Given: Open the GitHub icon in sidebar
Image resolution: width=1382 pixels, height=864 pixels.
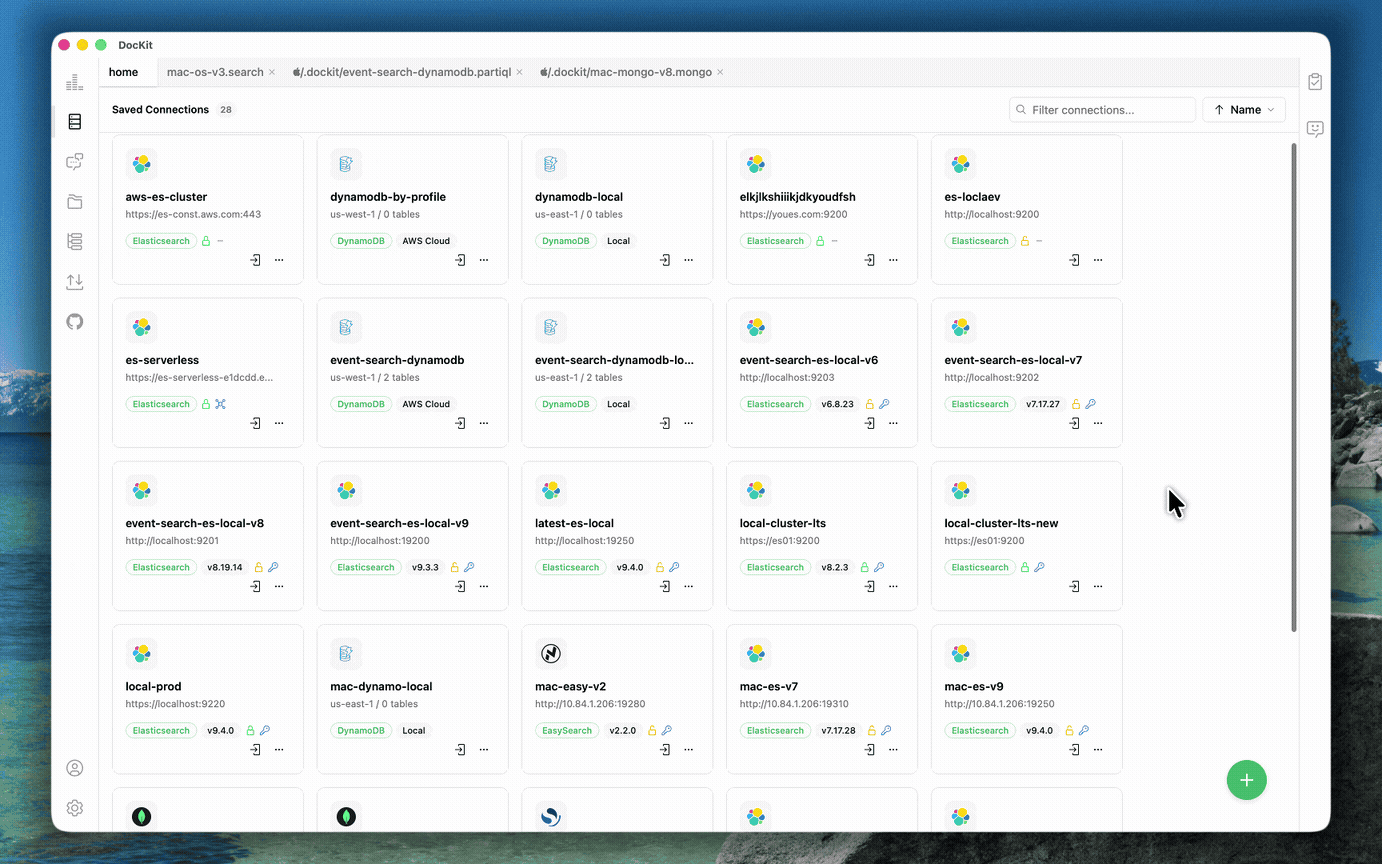Looking at the screenshot, I should click(x=75, y=322).
